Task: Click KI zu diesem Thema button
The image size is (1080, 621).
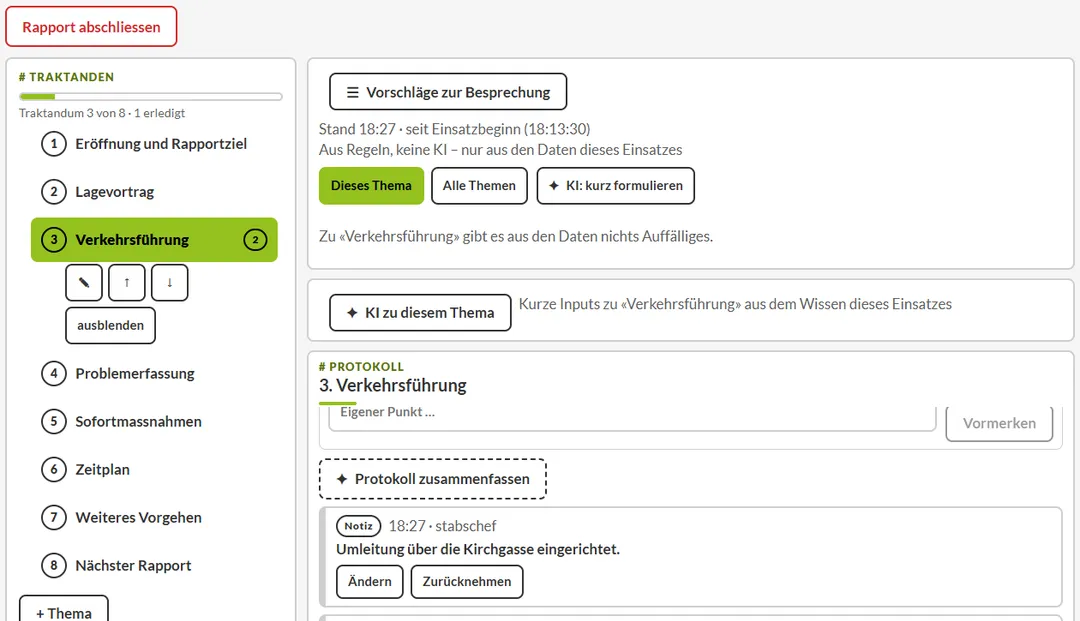Action: [420, 313]
